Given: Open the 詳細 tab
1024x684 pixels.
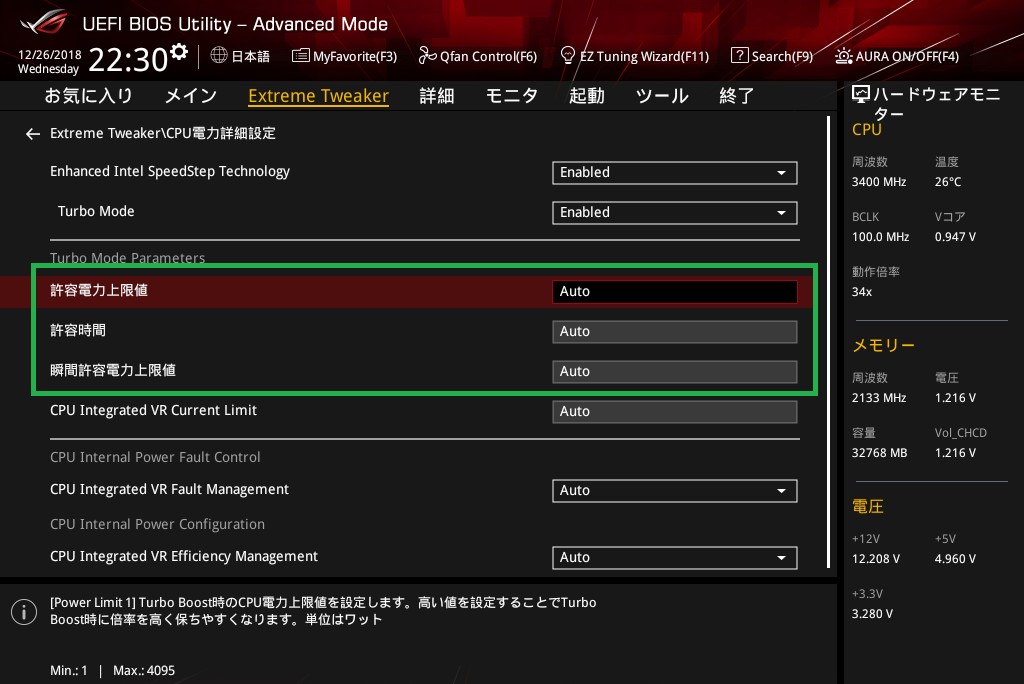Looking at the screenshot, I should point(437,96).
